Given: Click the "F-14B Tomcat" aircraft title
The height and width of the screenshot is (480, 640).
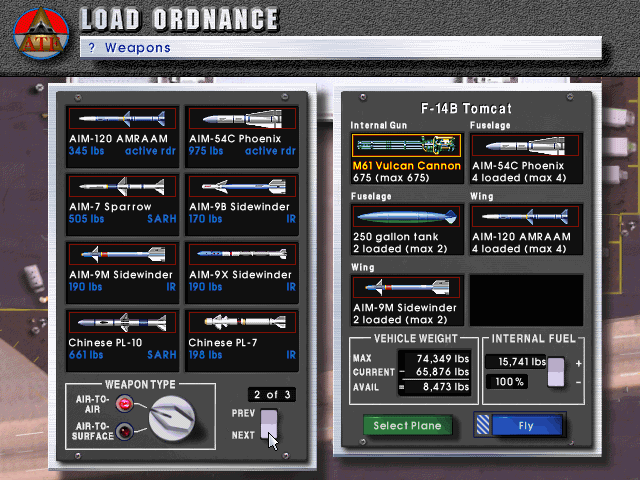Looking at the screenshot, I should click(466, 109).
